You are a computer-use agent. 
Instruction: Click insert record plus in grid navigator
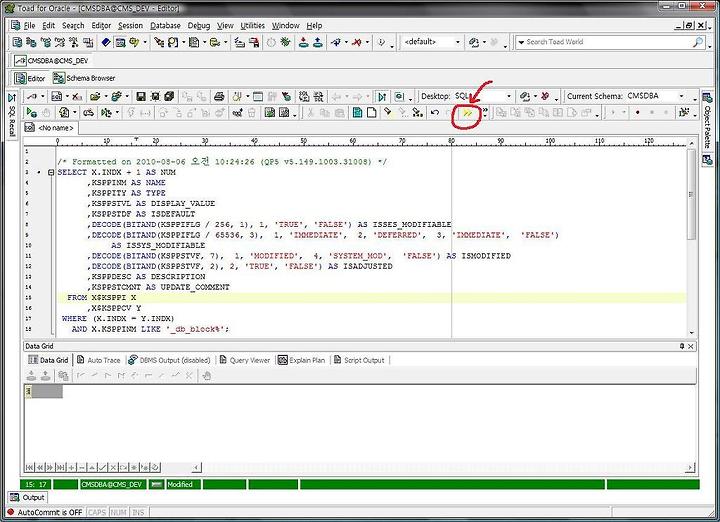[71, 467]
